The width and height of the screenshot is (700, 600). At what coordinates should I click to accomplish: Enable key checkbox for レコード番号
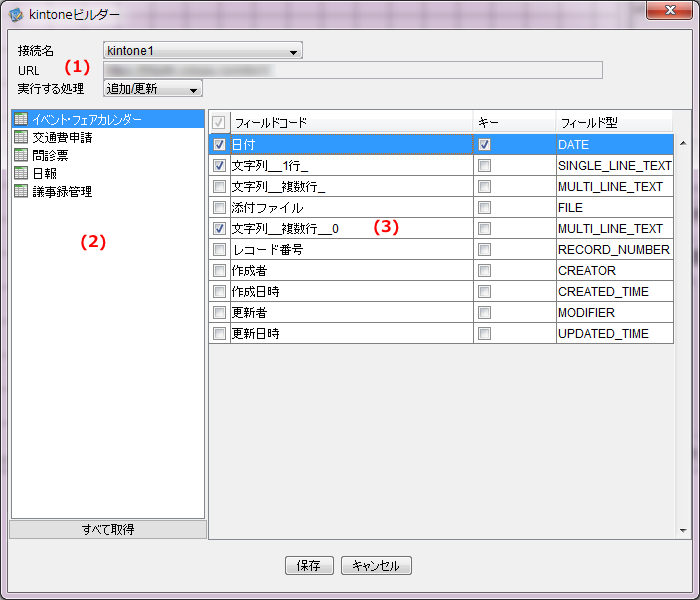click(484, 249)
